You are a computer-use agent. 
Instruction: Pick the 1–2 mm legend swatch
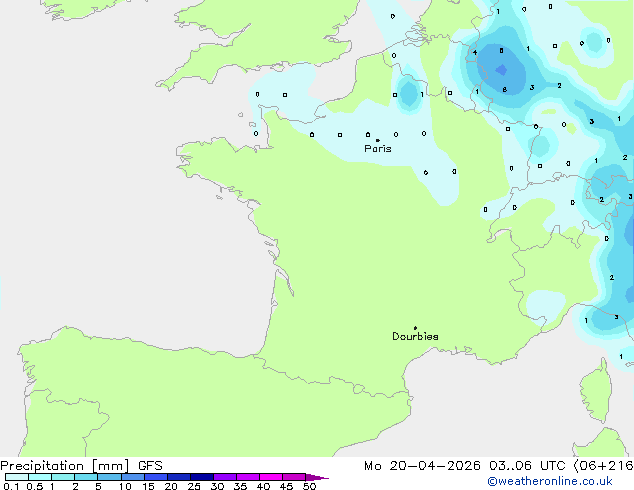[x=63, y=477]
